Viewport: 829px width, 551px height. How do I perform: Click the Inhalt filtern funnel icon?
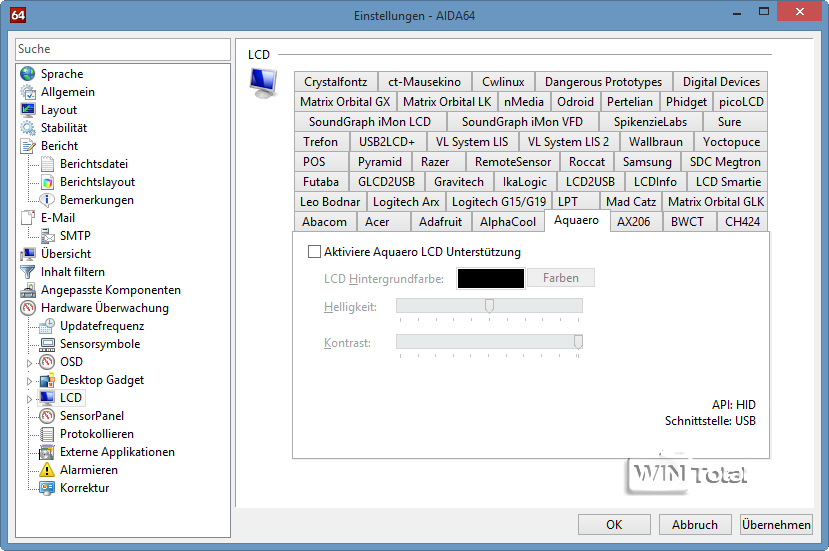tap(27, 272)
